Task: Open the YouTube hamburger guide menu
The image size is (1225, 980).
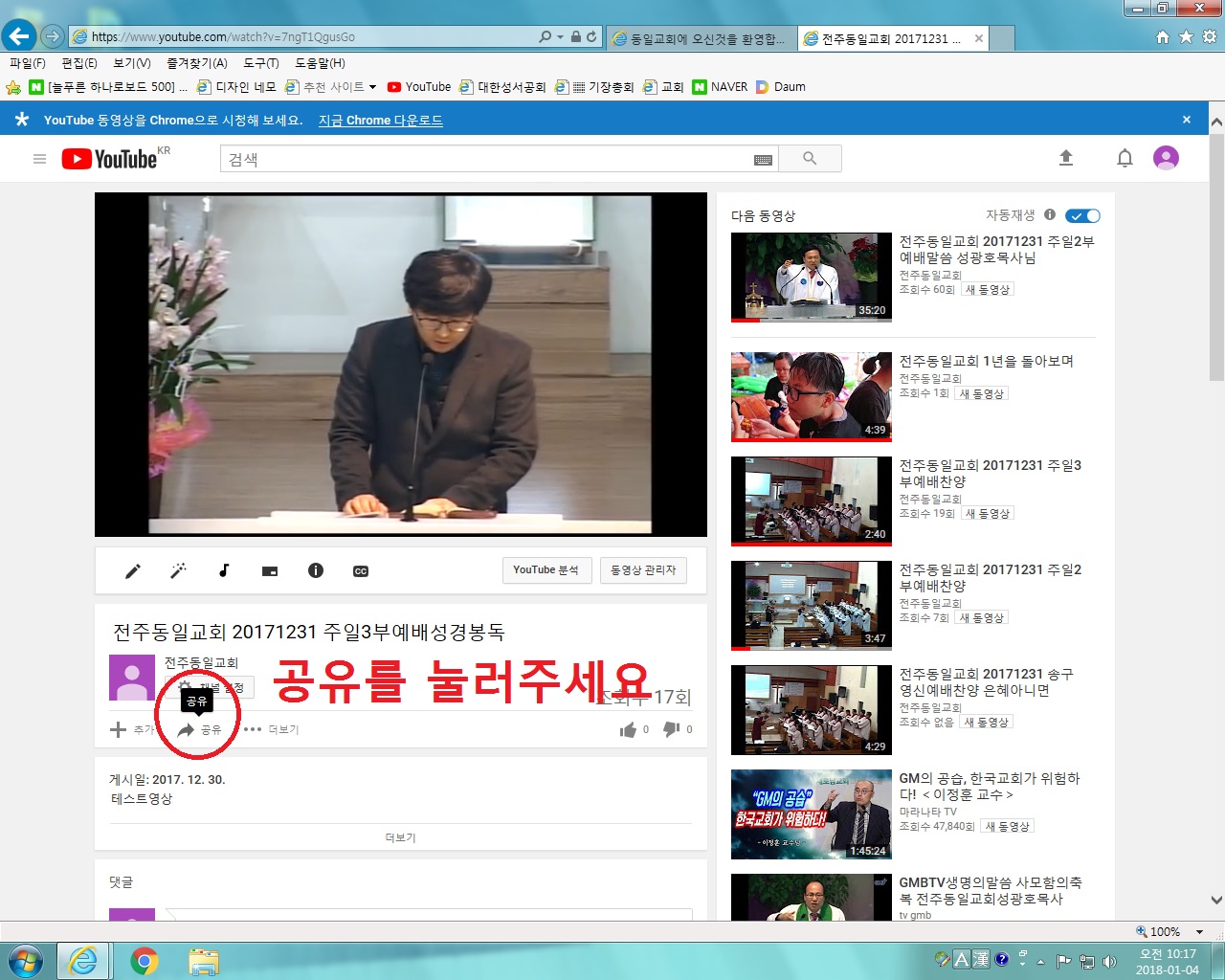Action: tap(39, 159)
